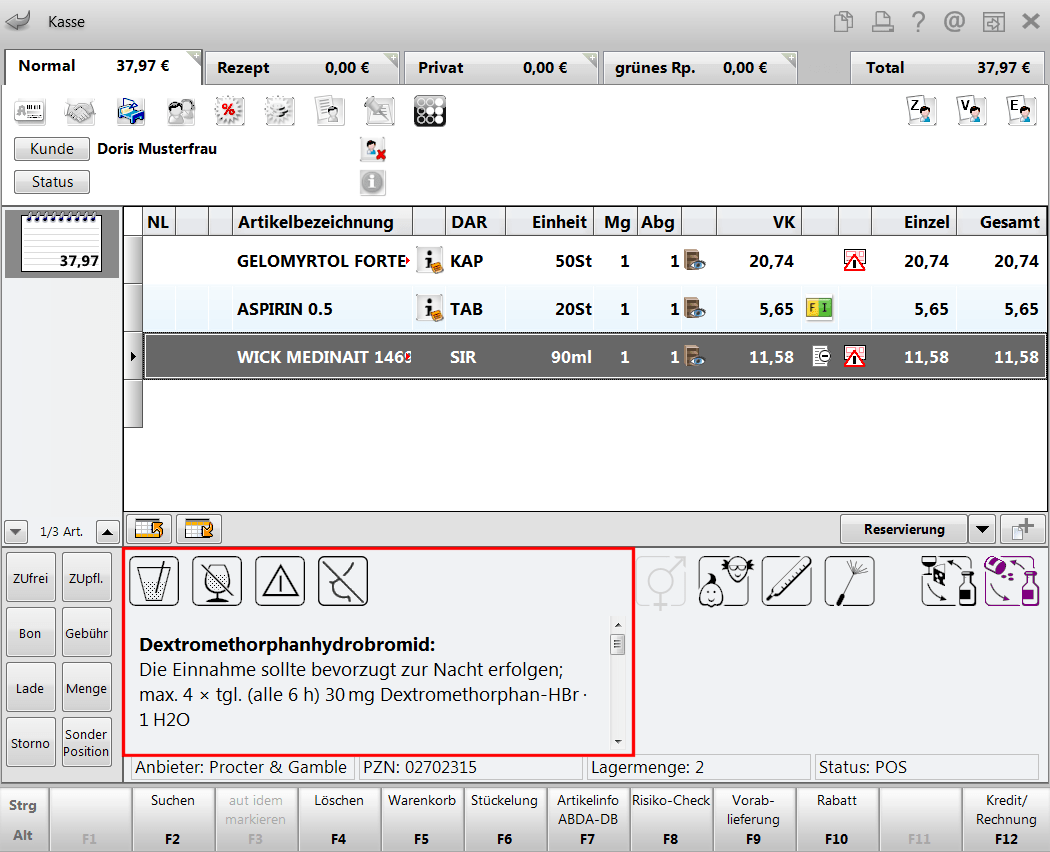The height and width of the screenshot is (852, 1050).
Task: Click the copy documents icon in title bar
Action: pyautogui.click(x=843, y=21)
